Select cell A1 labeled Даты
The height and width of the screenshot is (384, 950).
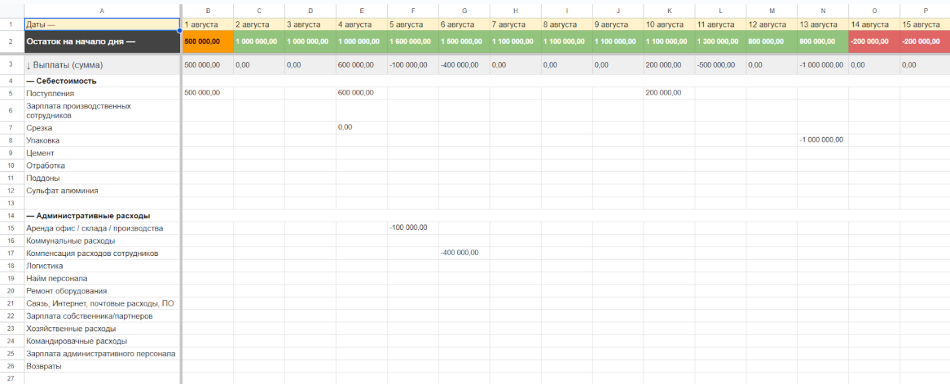click(102, 24)
